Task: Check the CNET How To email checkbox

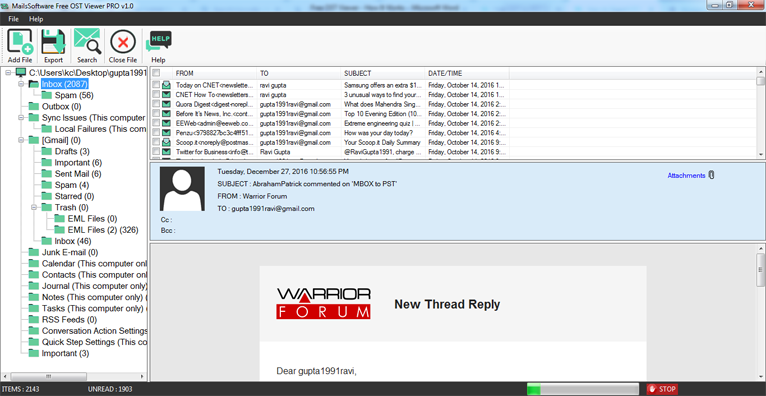Action: pyautogui.click(x=156, y=95)
